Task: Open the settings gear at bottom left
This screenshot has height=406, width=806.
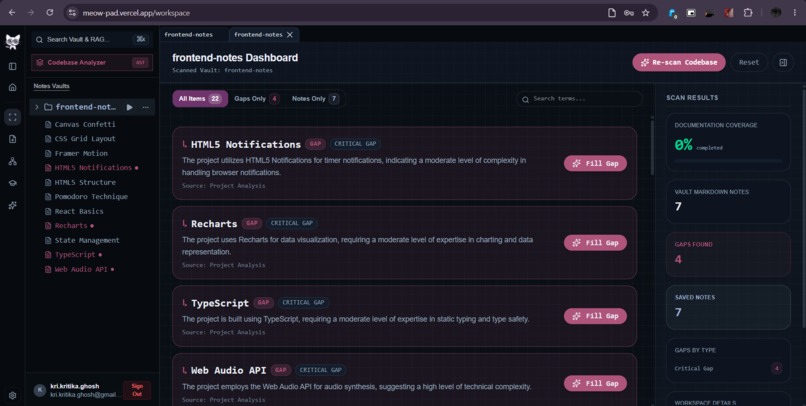Action: [x=13, y=395]
